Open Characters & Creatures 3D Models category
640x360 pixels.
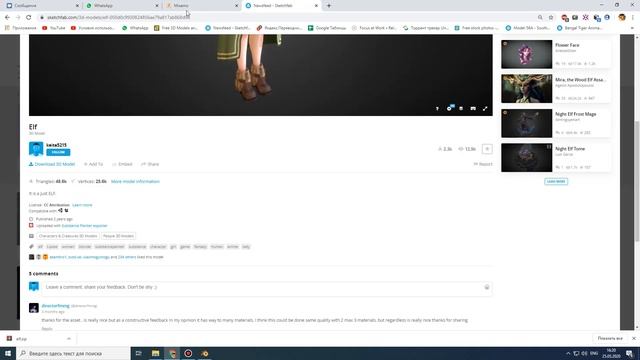click(x=68, y=236)
